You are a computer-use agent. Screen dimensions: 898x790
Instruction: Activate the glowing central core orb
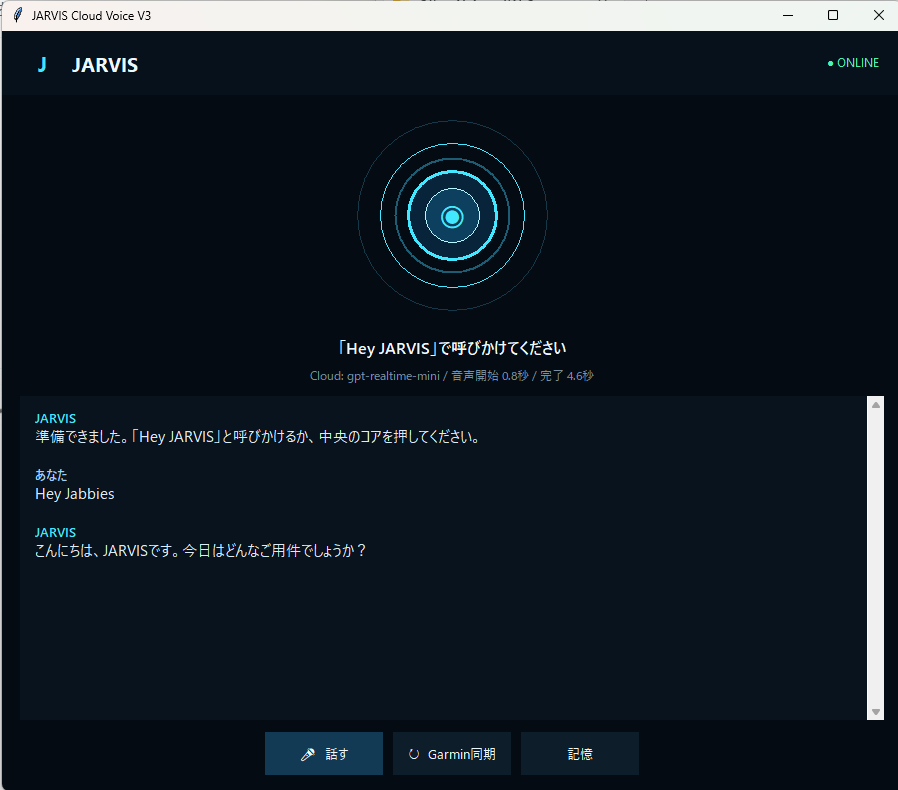(x=452, y=217)
